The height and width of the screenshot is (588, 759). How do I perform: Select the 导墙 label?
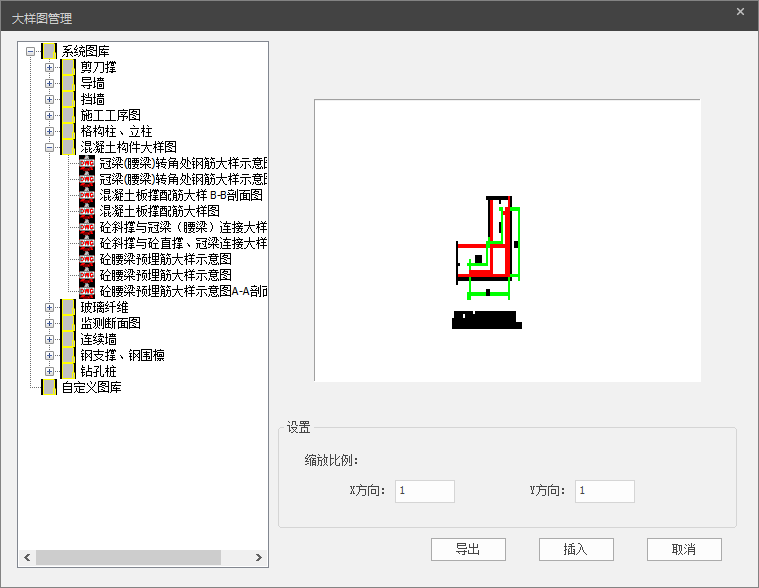92,83
